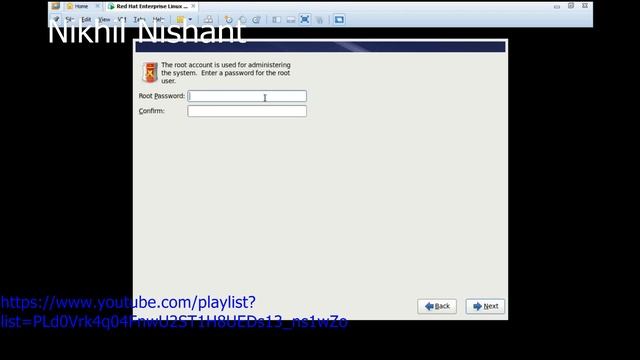
Task: Click the Send Ctrl+Alt+Del icon
Action: pos(208,20)
